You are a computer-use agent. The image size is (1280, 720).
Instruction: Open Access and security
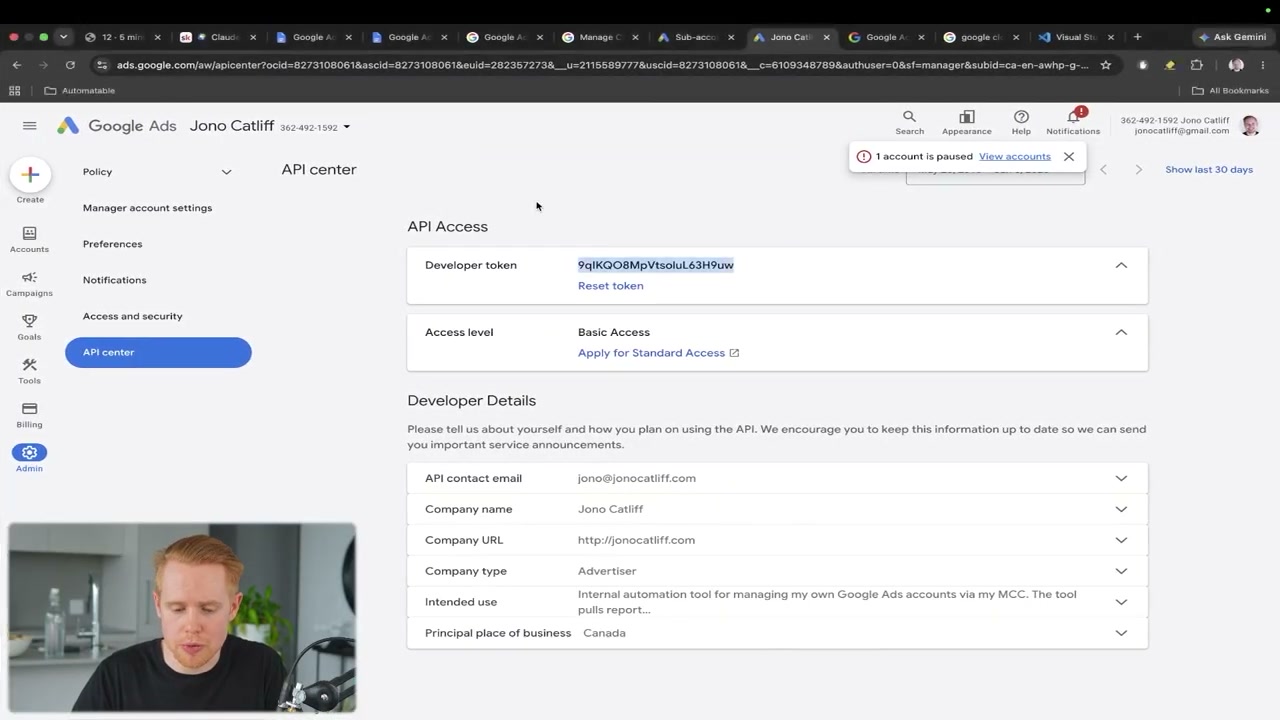tap(132, 316)
